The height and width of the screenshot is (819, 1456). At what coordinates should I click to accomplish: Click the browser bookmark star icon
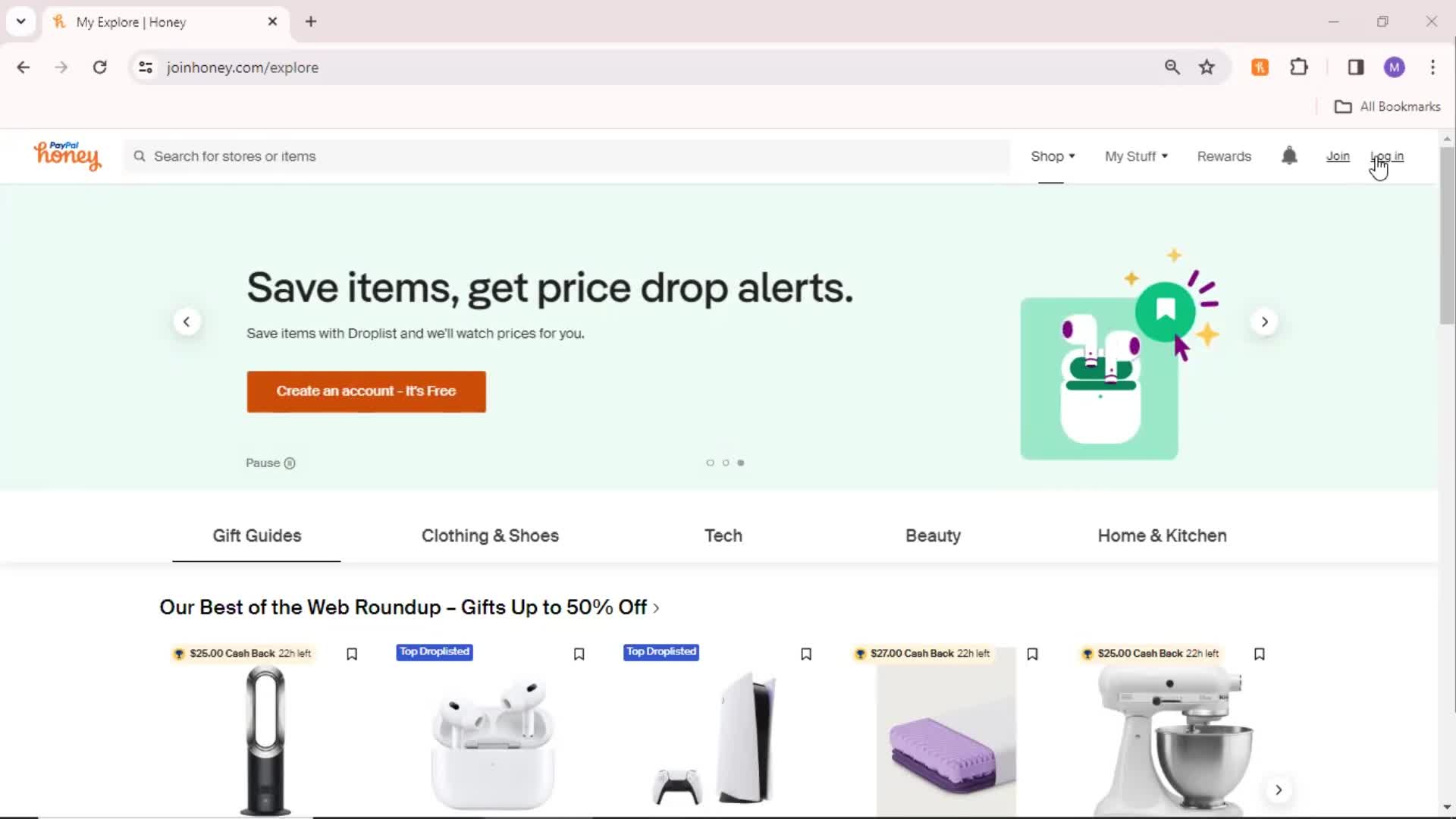tap(1207, 67)
